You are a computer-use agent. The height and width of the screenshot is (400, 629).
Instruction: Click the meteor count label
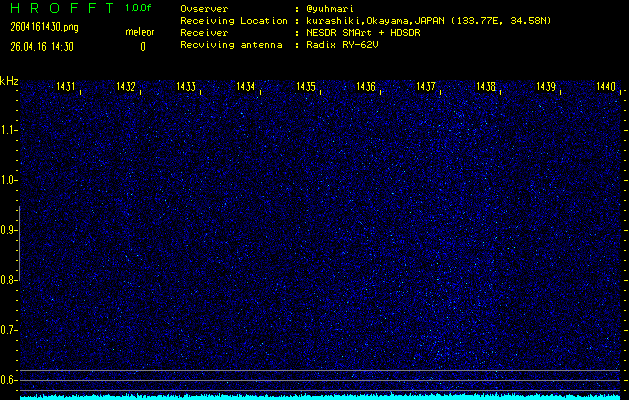pyautogui.click(x=140, y=32)
